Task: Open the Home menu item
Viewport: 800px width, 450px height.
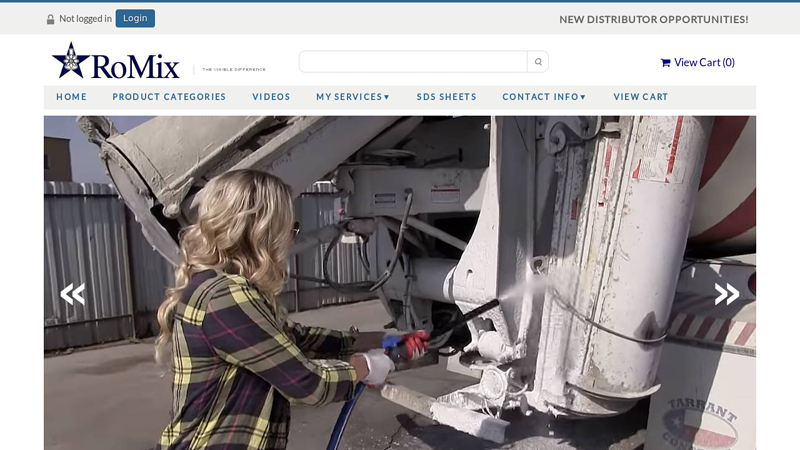Action: coord(71,97)
